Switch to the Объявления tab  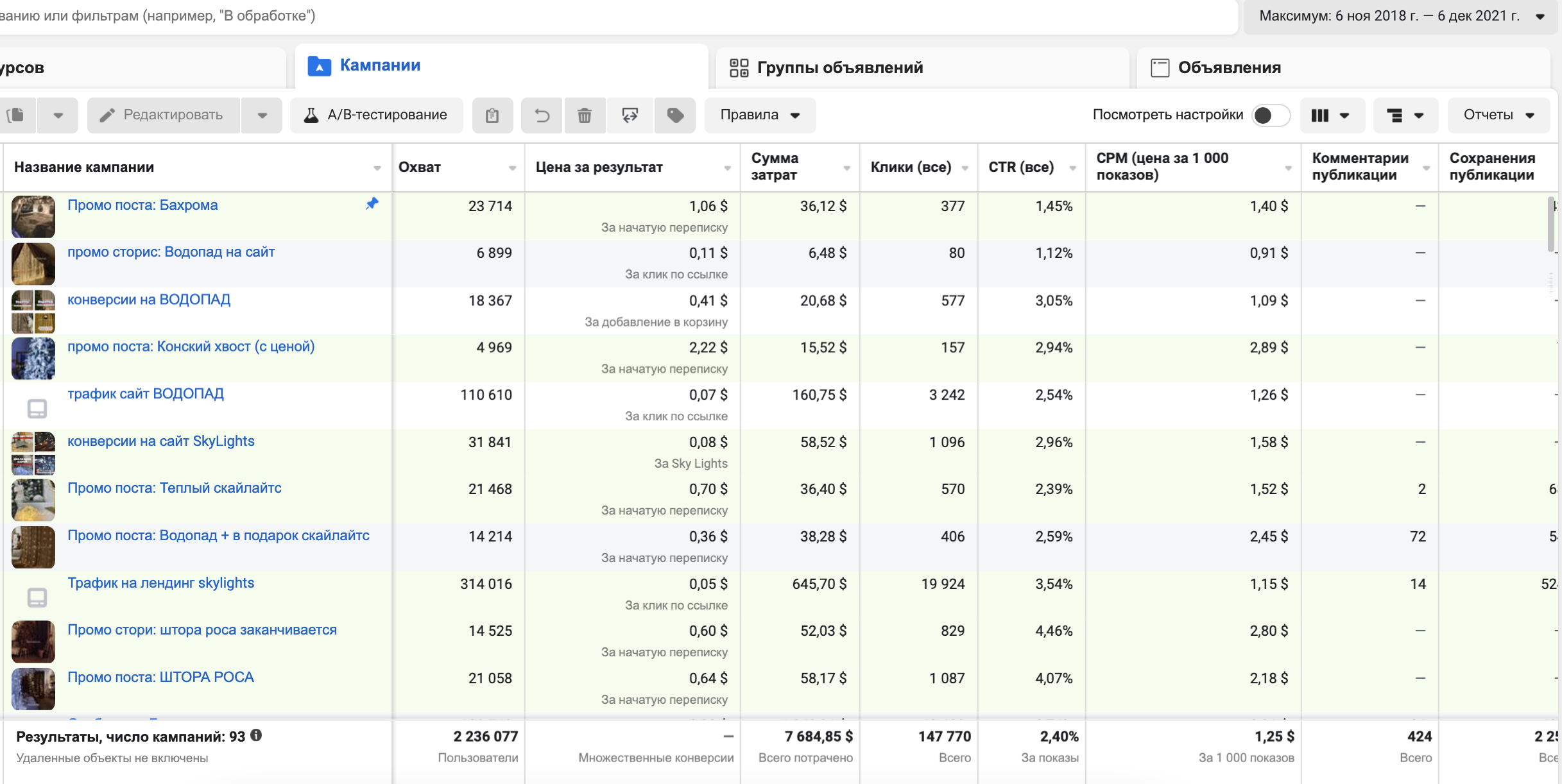1344,67
